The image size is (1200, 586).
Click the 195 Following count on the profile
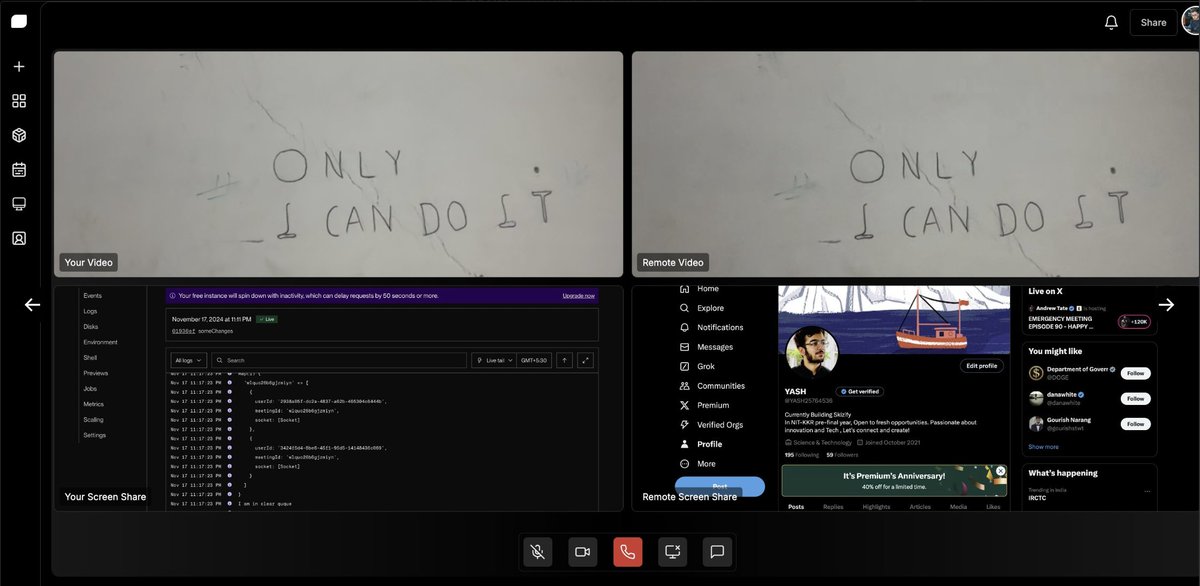click(802, 455)
